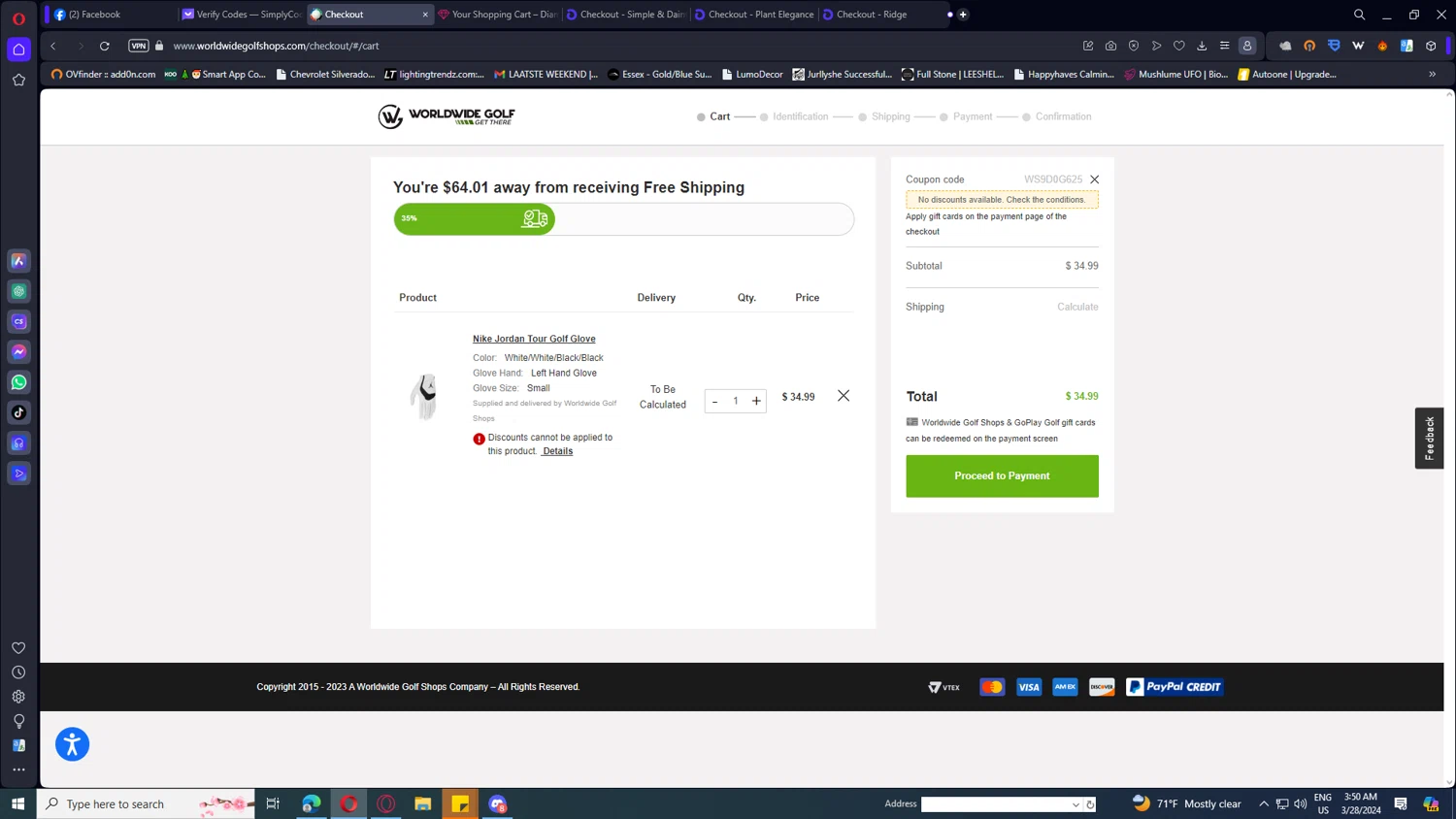Select the Confirmation checkout step
The image size is (1456, 819).
point(1057,116)
